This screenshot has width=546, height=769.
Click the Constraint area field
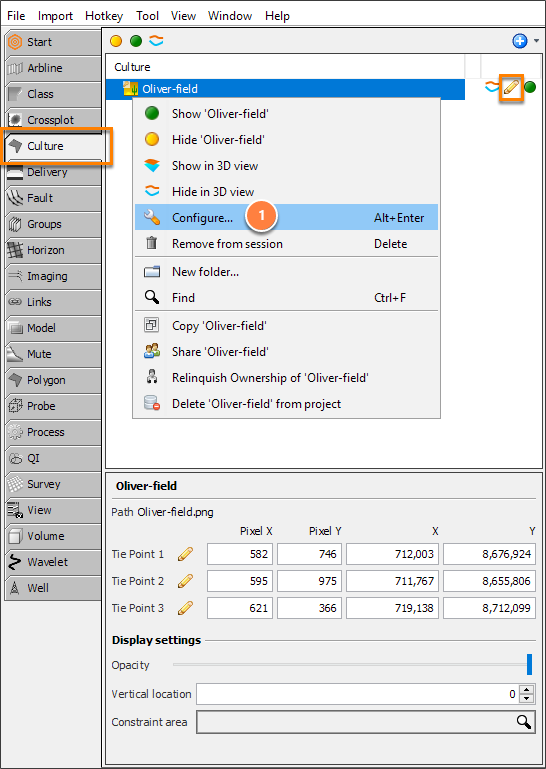[x=365, y=722]
